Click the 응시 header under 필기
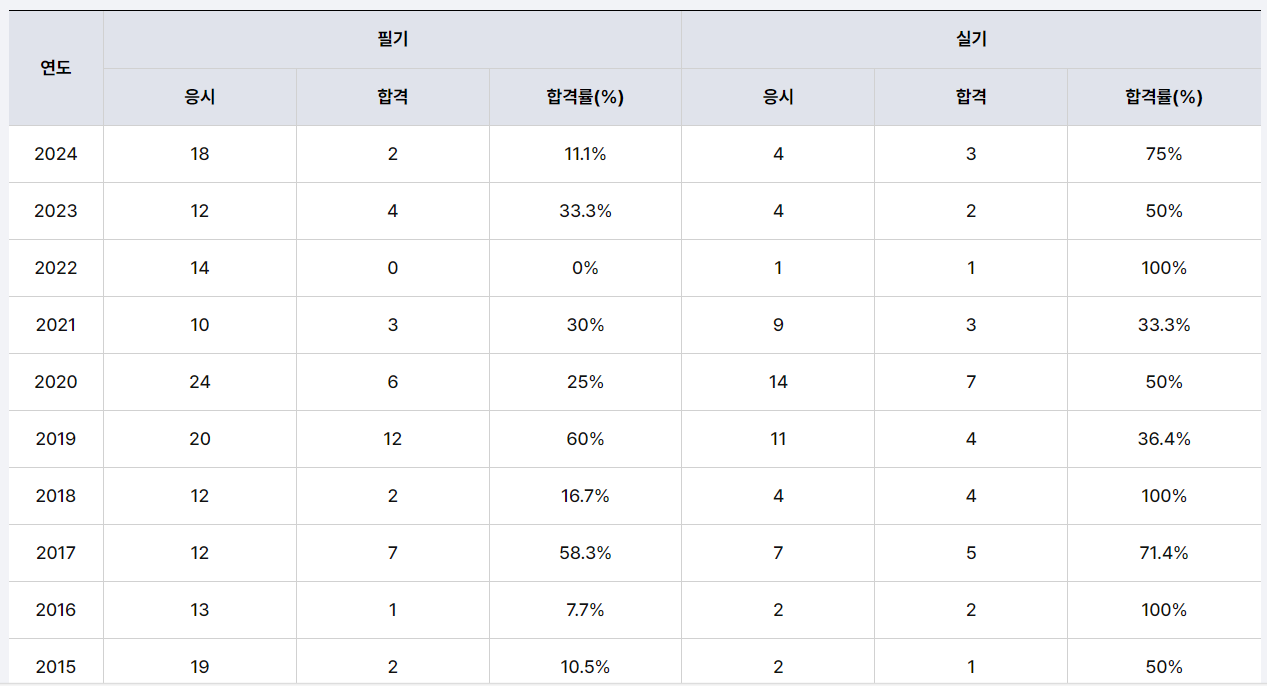1267x686 pixels. 200,97
